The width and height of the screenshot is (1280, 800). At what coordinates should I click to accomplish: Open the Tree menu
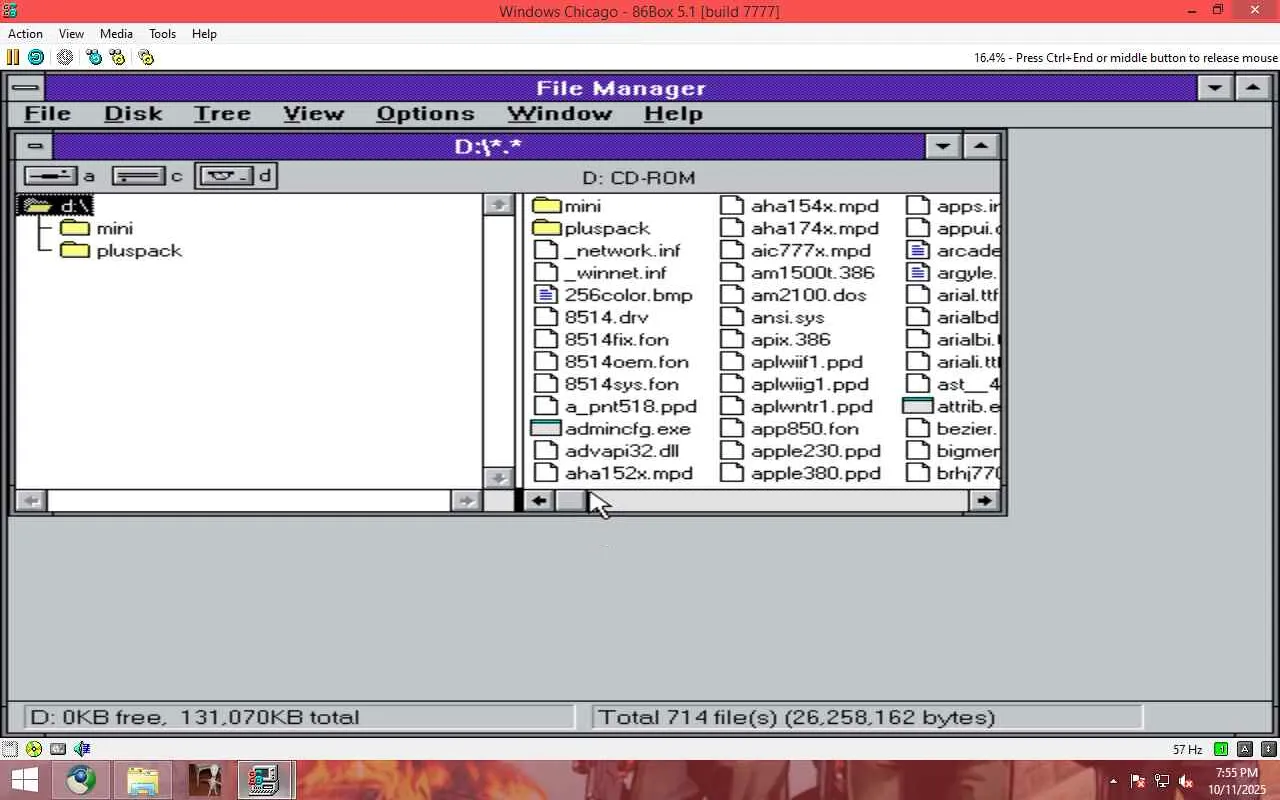(x=222, y=114)
